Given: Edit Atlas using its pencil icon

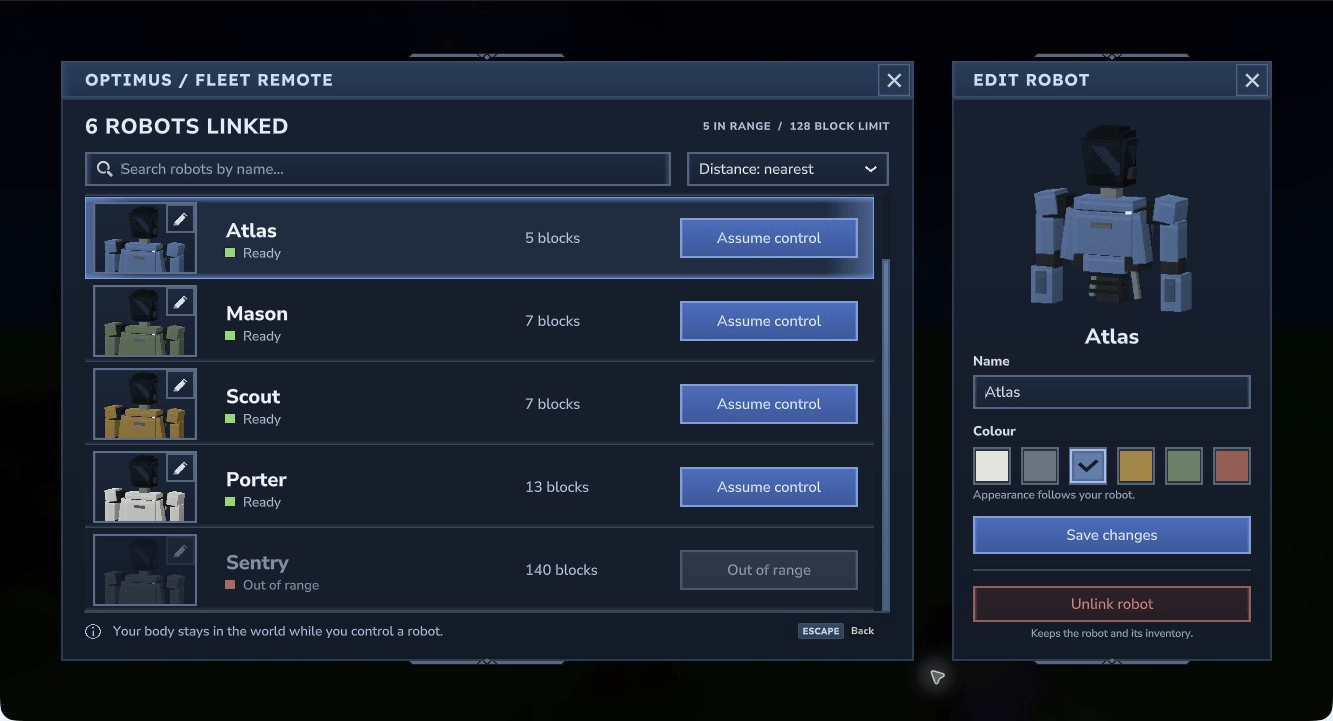Looking at the screenshot, I should [180, 218].
